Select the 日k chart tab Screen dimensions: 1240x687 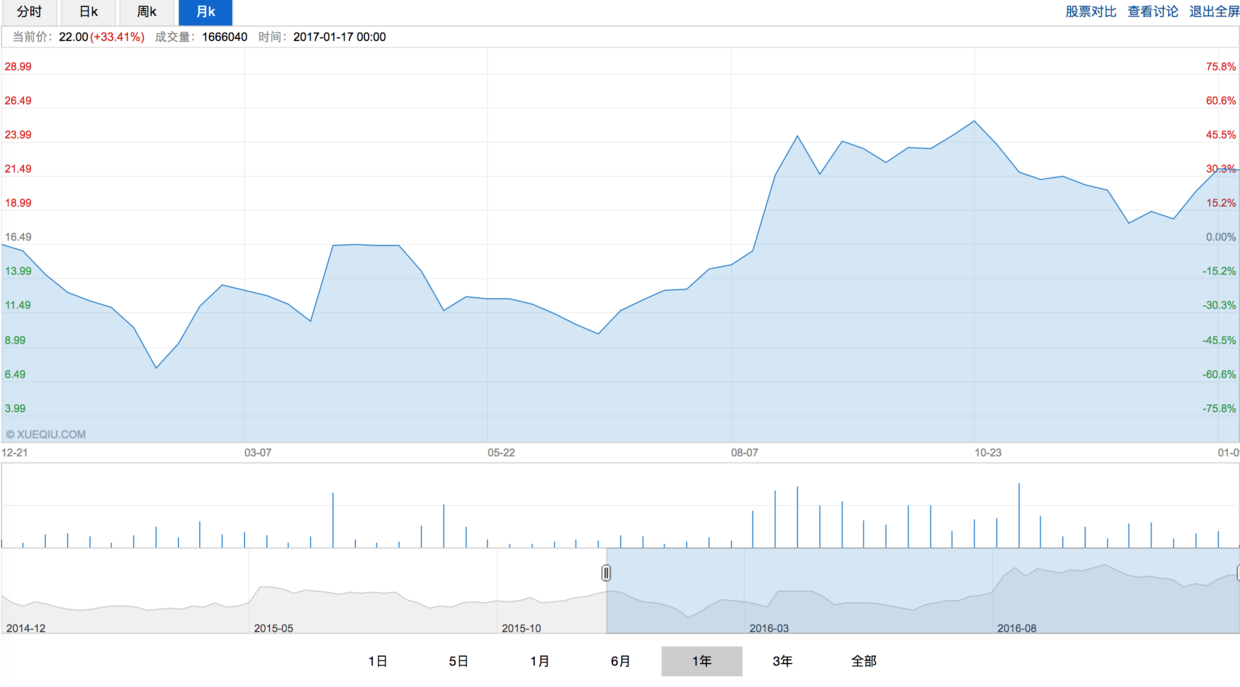(88, 12)
